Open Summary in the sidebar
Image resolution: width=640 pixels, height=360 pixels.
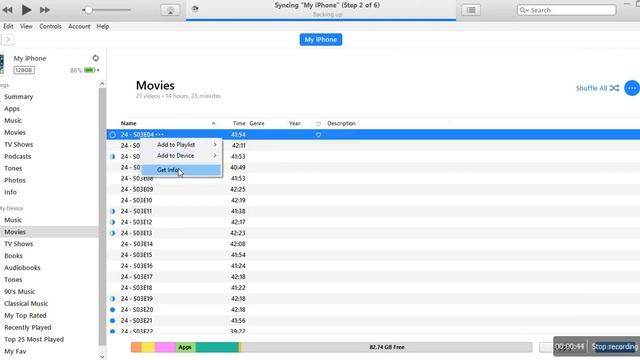pos(18,97)
